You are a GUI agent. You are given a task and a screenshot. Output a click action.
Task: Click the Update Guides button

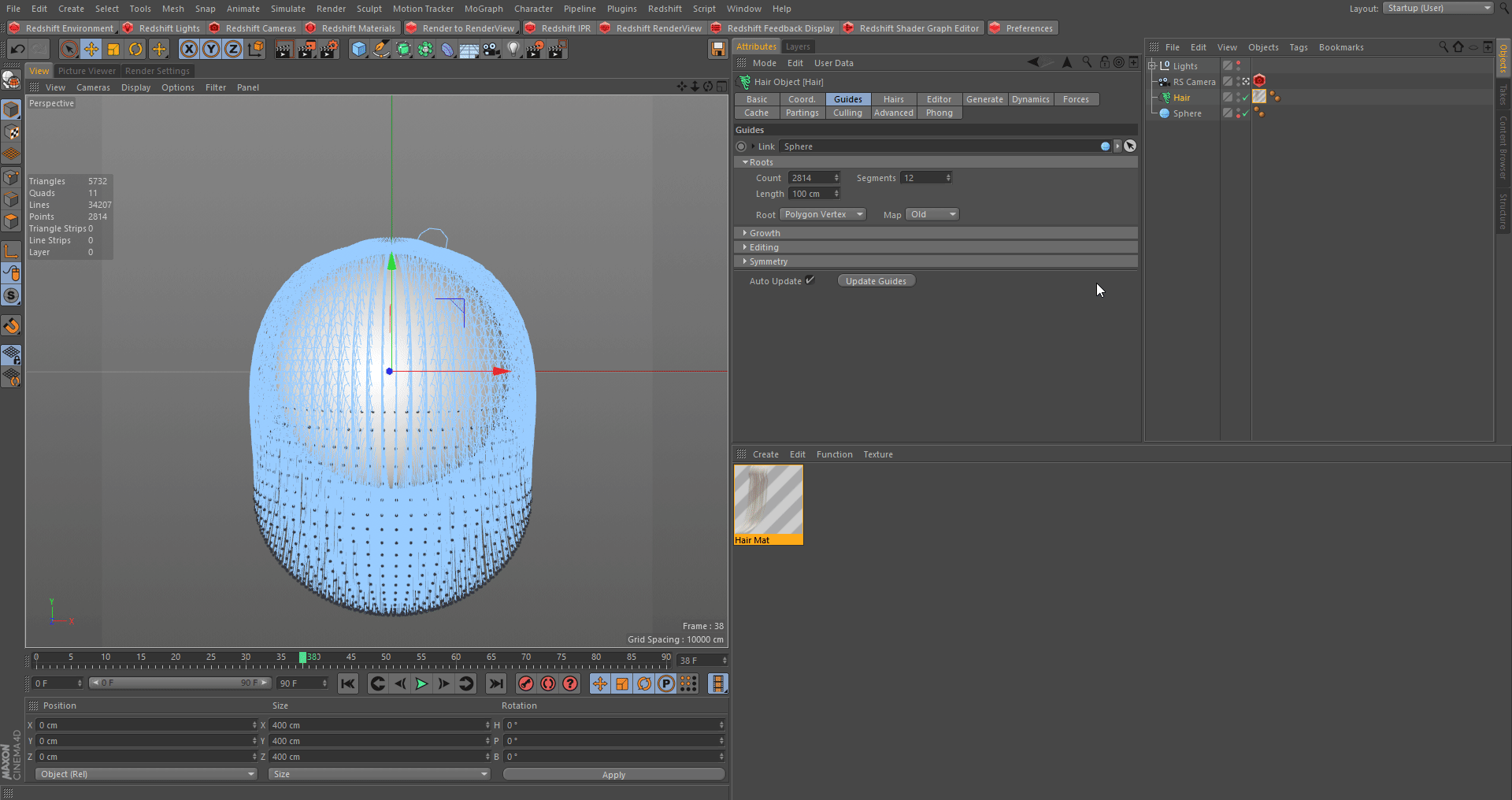[876, 281]
